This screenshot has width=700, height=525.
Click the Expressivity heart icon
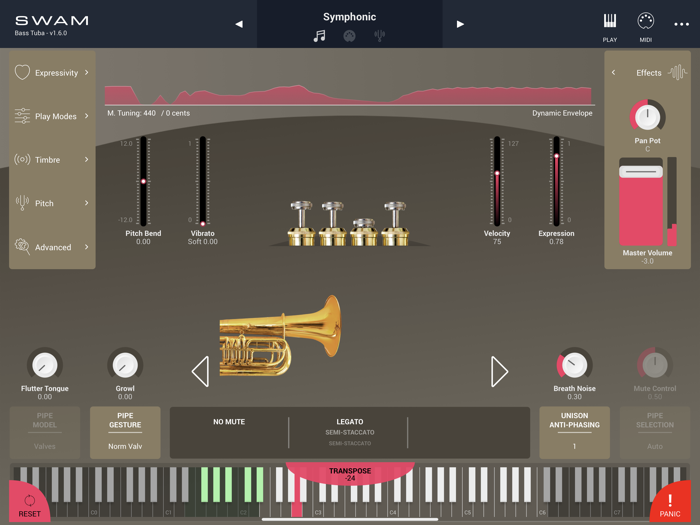click(22, 72)
